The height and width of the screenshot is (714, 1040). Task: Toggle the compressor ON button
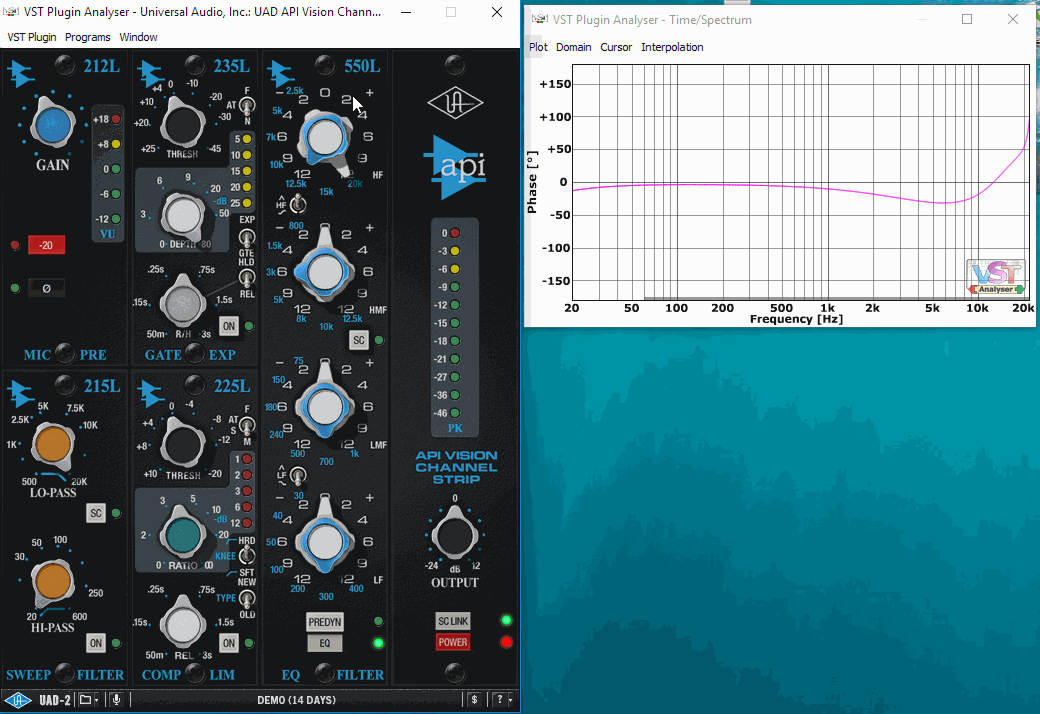coord(229,642)
